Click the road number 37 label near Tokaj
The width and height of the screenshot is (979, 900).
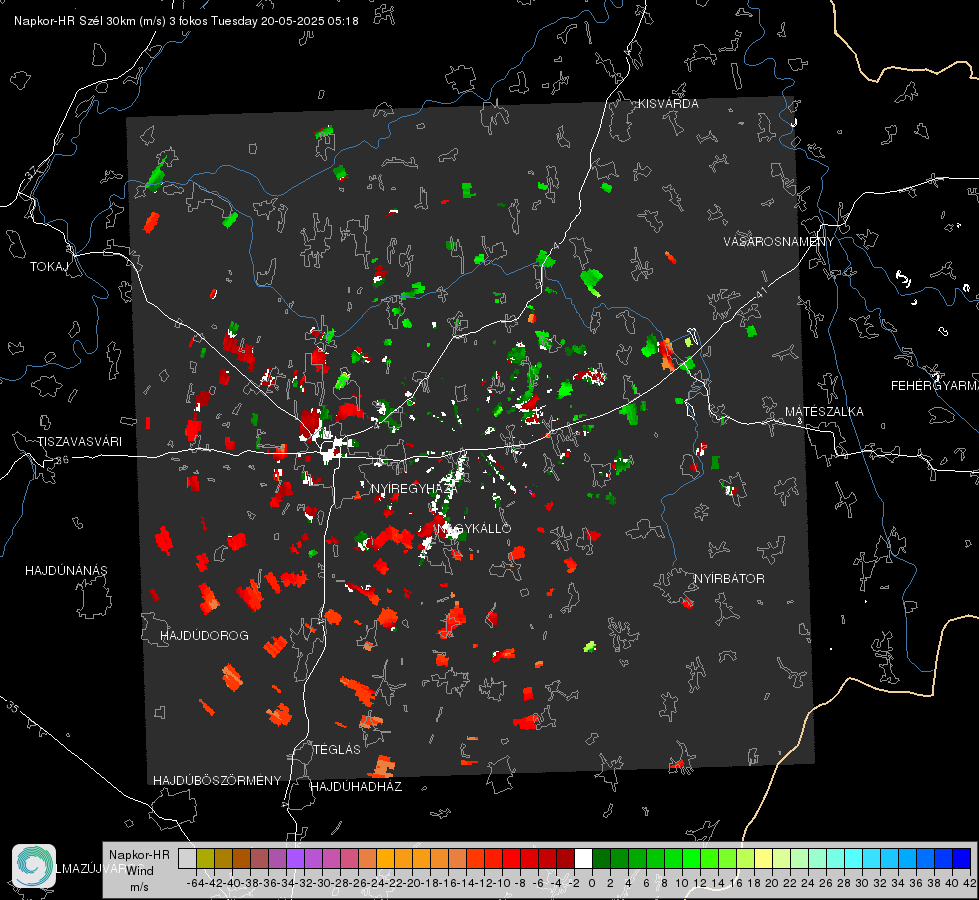click(32, 172)
